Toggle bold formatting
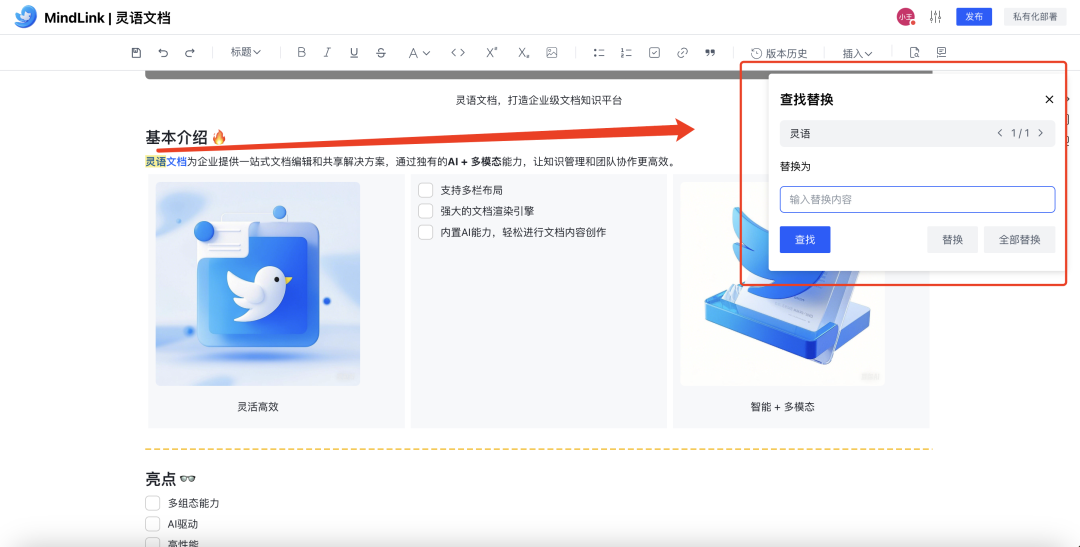 [x=301, y=52]
